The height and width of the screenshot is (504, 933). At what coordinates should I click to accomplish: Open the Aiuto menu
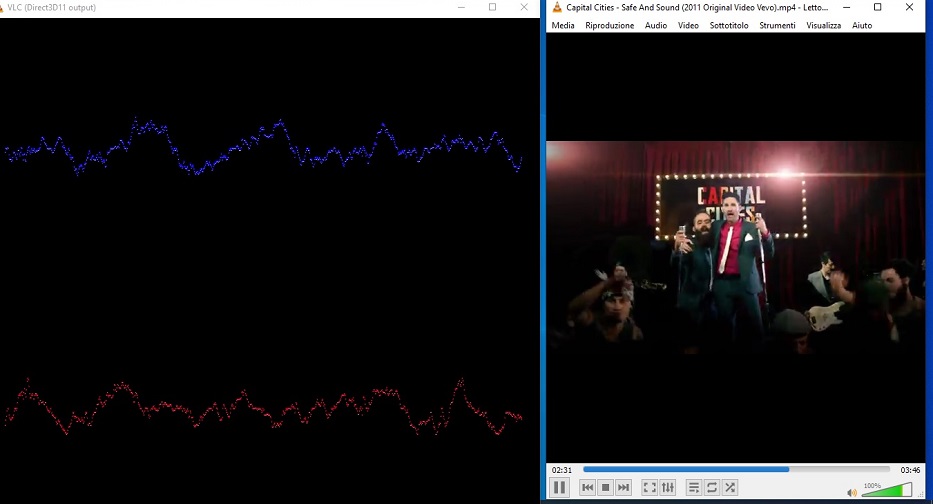(862, 25)
